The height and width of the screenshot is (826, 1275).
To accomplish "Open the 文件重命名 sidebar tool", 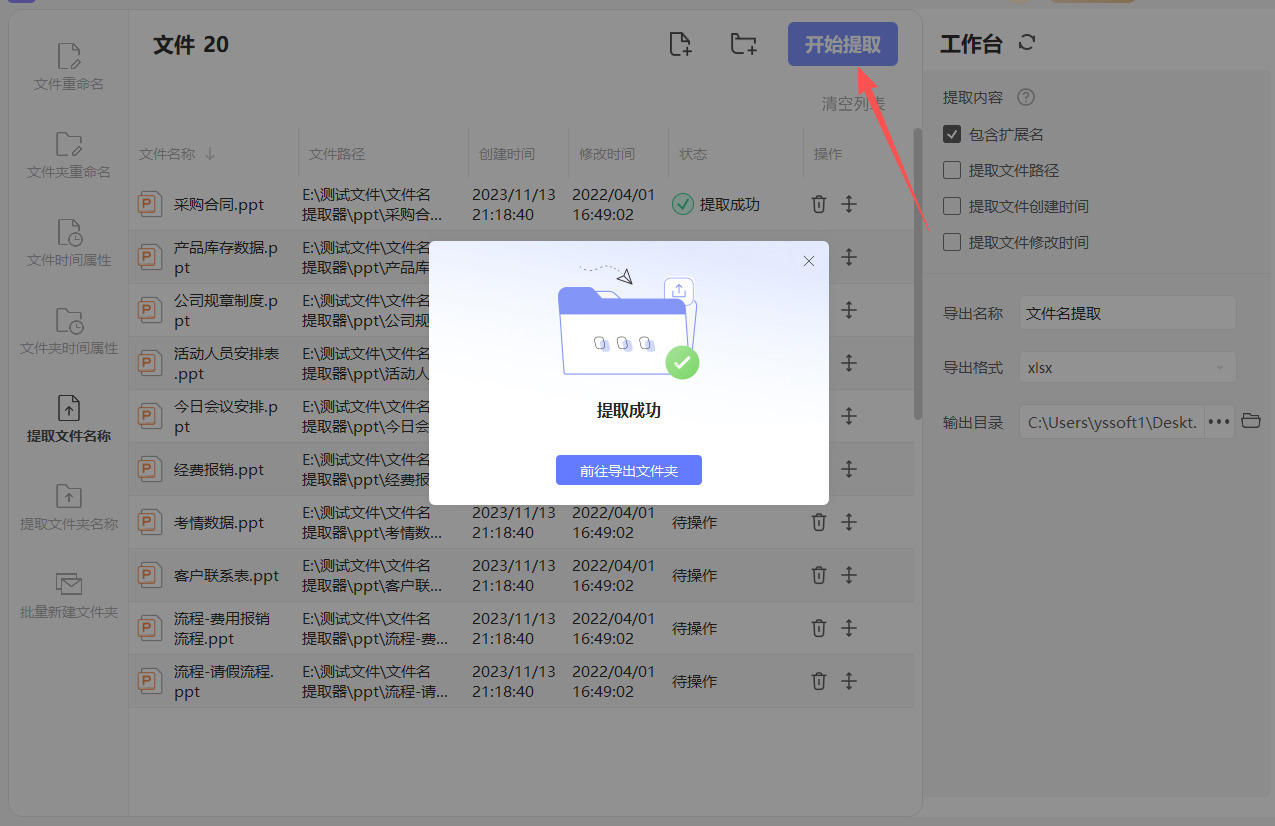I will (69, 67).
